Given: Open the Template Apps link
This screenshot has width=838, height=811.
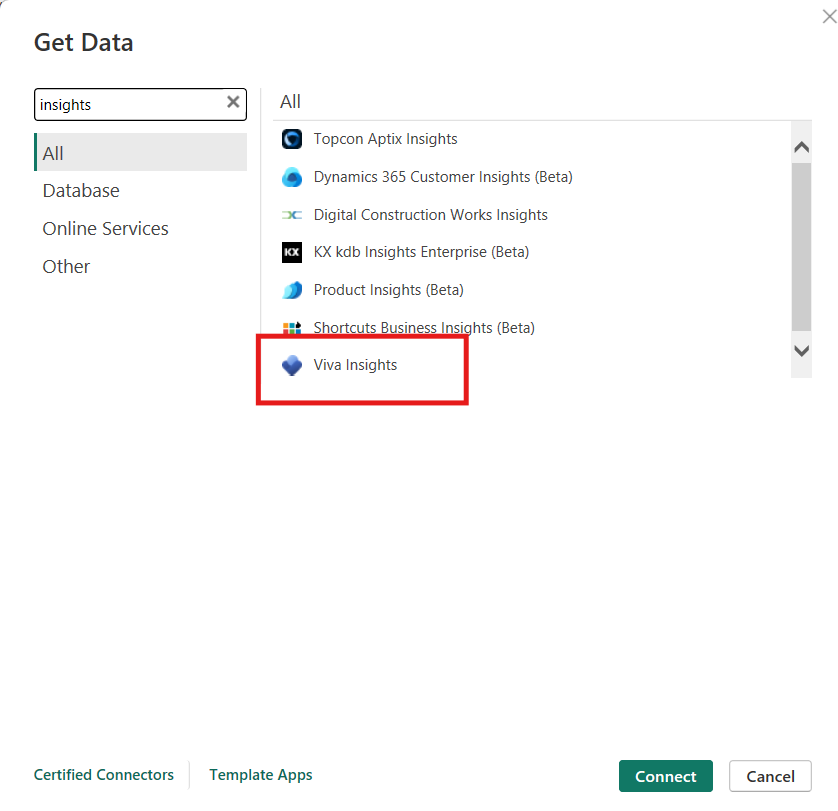Looking at the screenshot, I should [x=261, y=775].
